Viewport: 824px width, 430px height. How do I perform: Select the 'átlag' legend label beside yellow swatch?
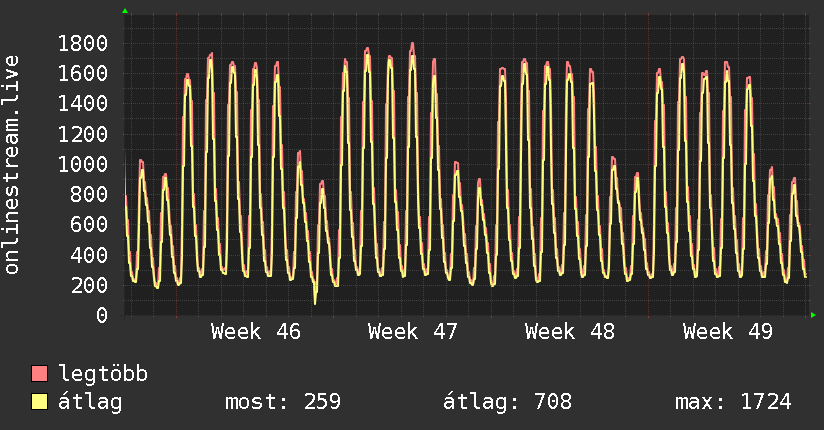coord(90,402)
